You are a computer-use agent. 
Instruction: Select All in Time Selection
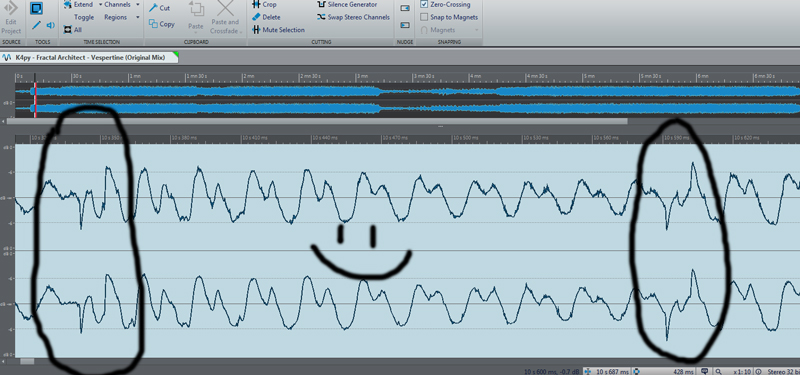[72, 30]
